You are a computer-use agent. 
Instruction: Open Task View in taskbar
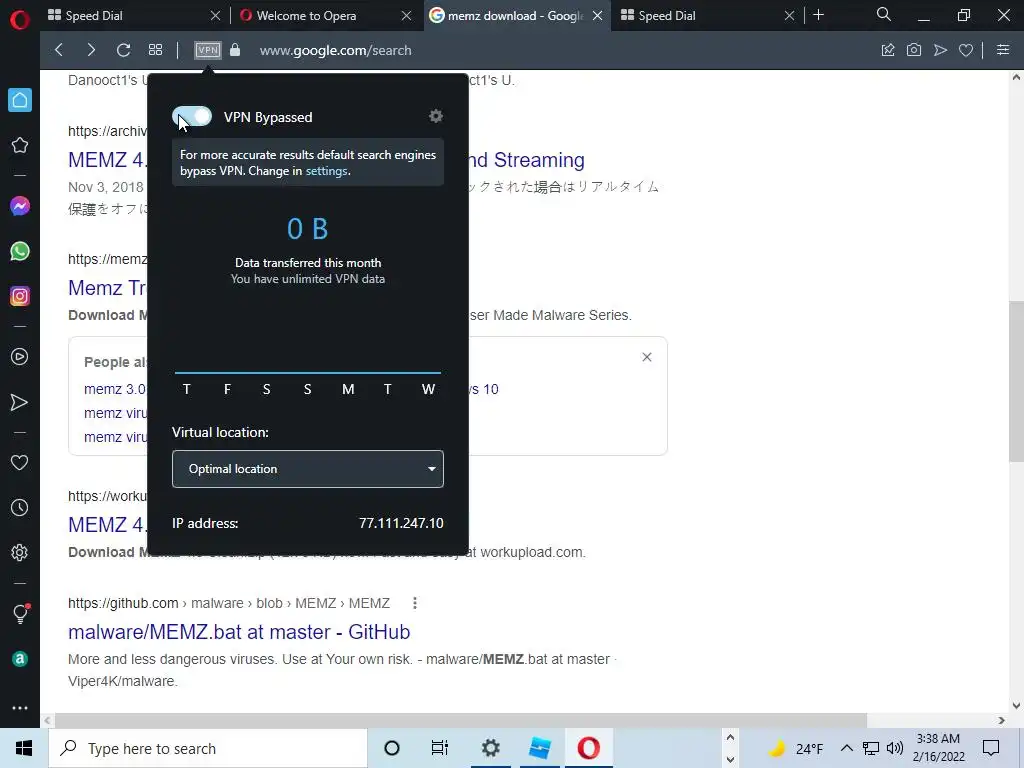440,748
